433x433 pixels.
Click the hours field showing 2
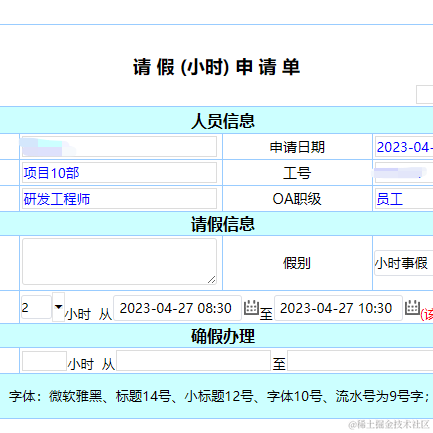click(36, 307)
